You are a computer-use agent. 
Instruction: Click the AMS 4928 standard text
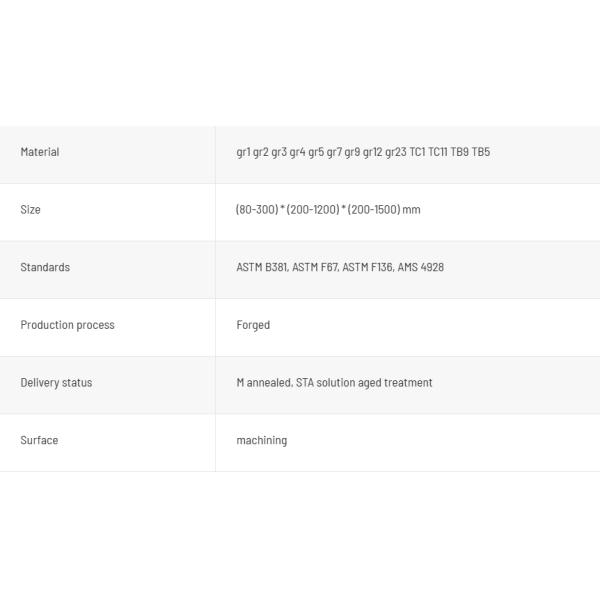pos(421,267)
